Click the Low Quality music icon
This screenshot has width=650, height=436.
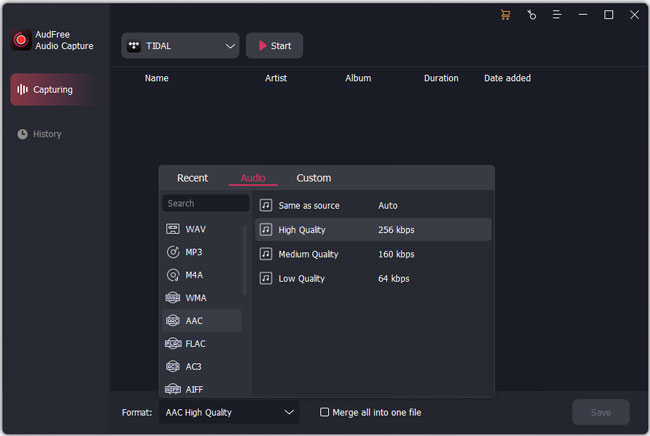point(266,278)
